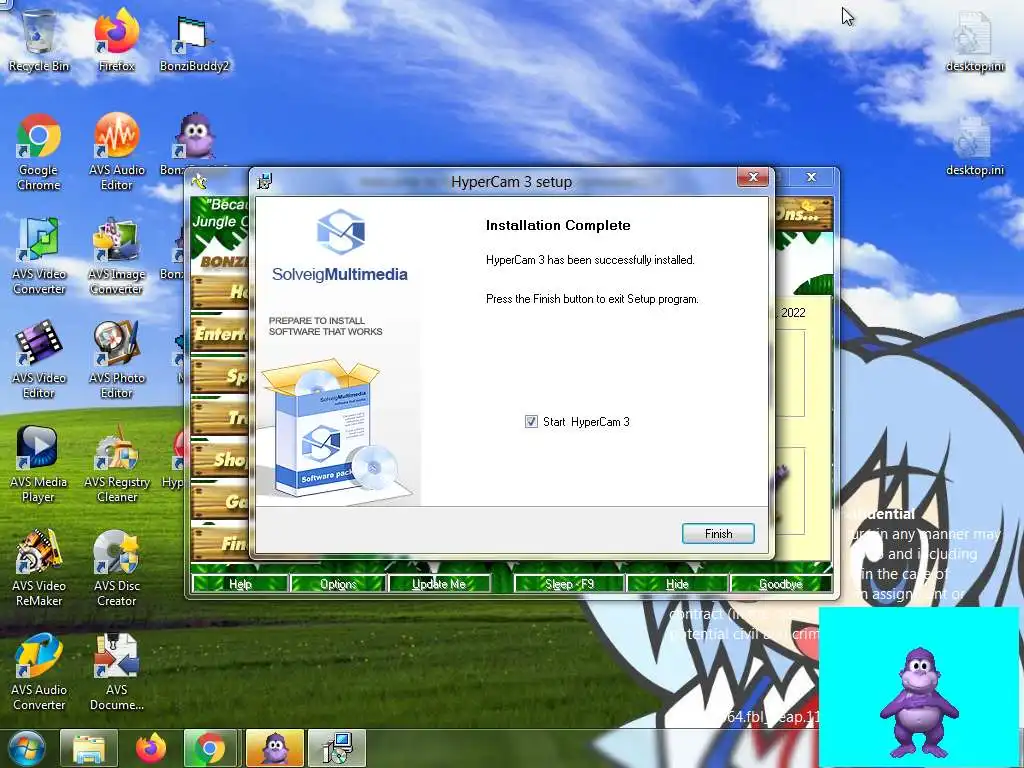Viewport: 1024px width, 768px height.
Task: Switch to BonziBuddy taskbar icon
Action: click(275, 748)
